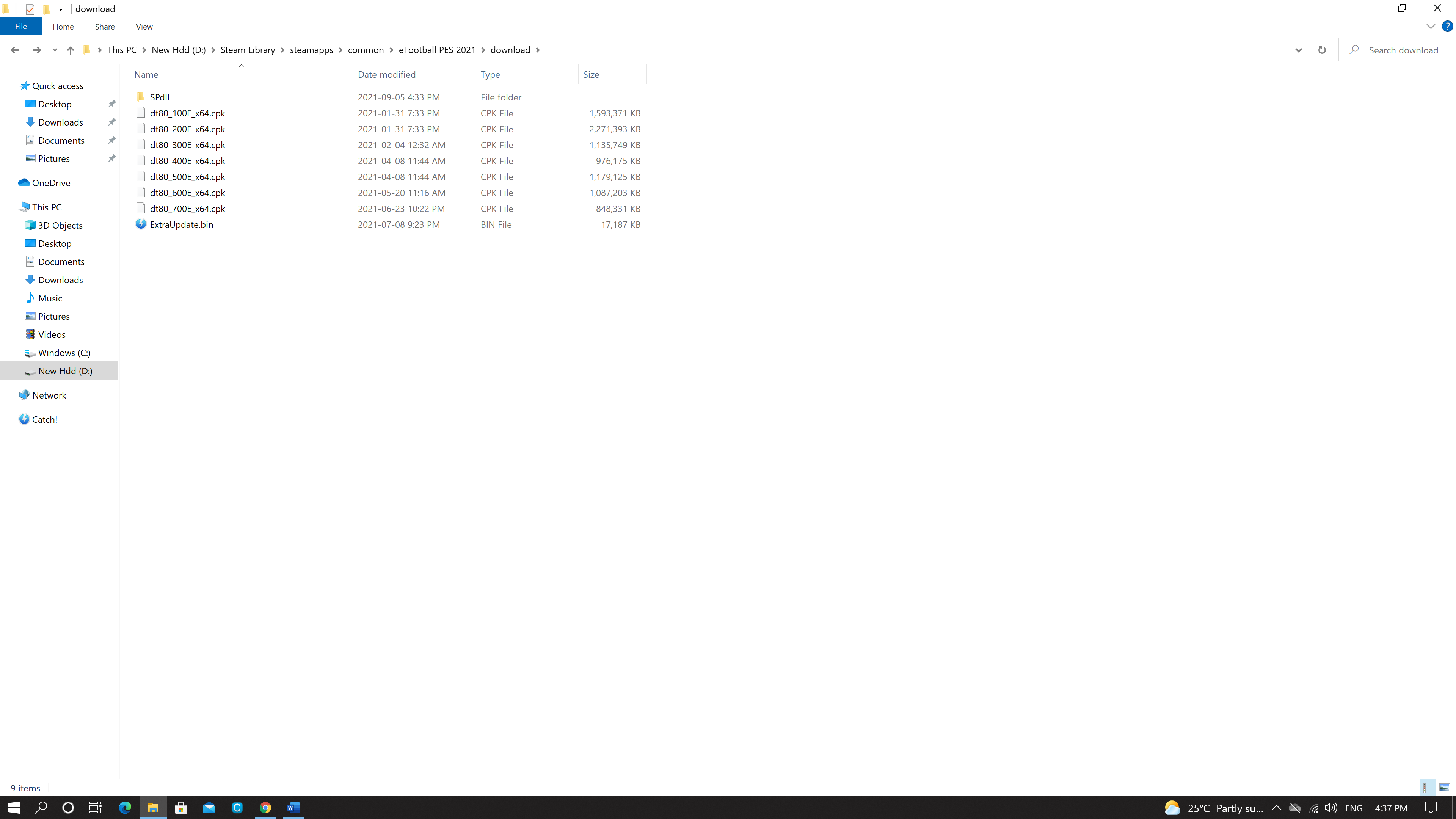Expand chevron after download in breadcrumb
Screen dimensions: 1456x819
pos(538,50)
